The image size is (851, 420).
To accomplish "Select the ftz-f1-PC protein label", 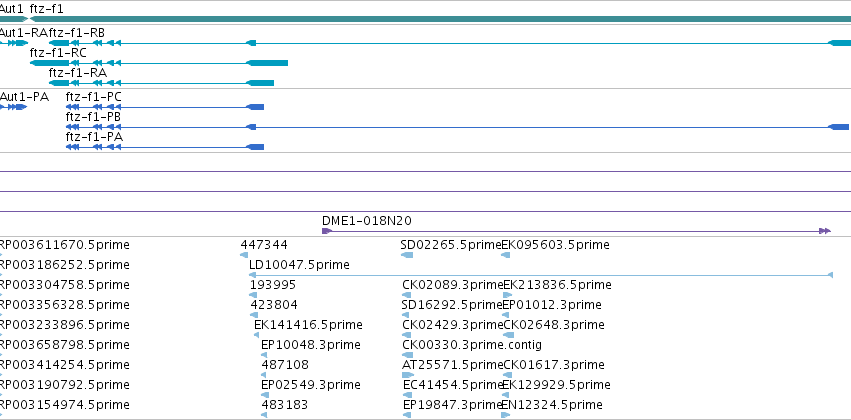I will coord(93,97).
